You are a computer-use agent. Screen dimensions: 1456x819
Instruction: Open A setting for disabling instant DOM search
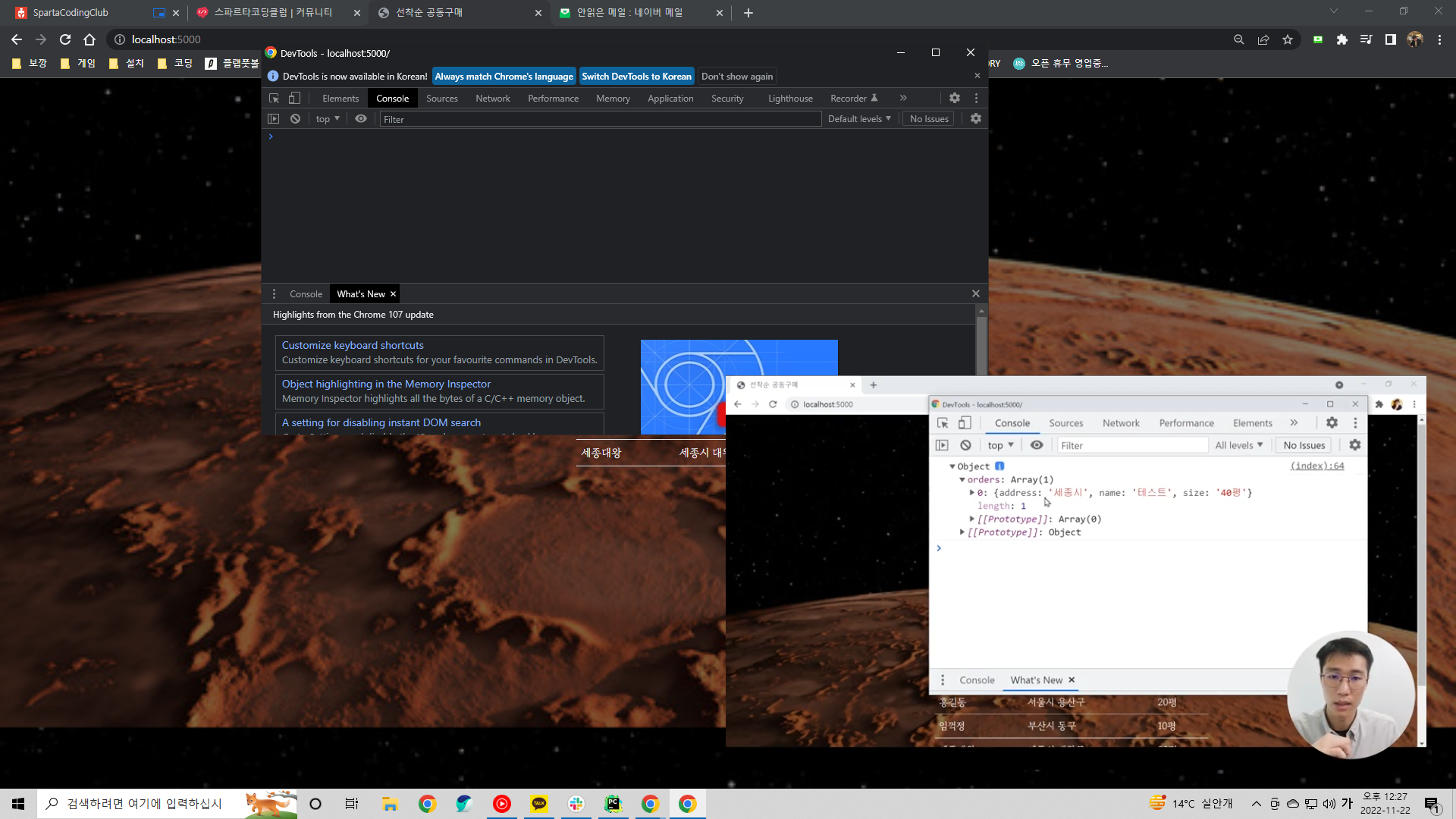(x=381, y=423)
